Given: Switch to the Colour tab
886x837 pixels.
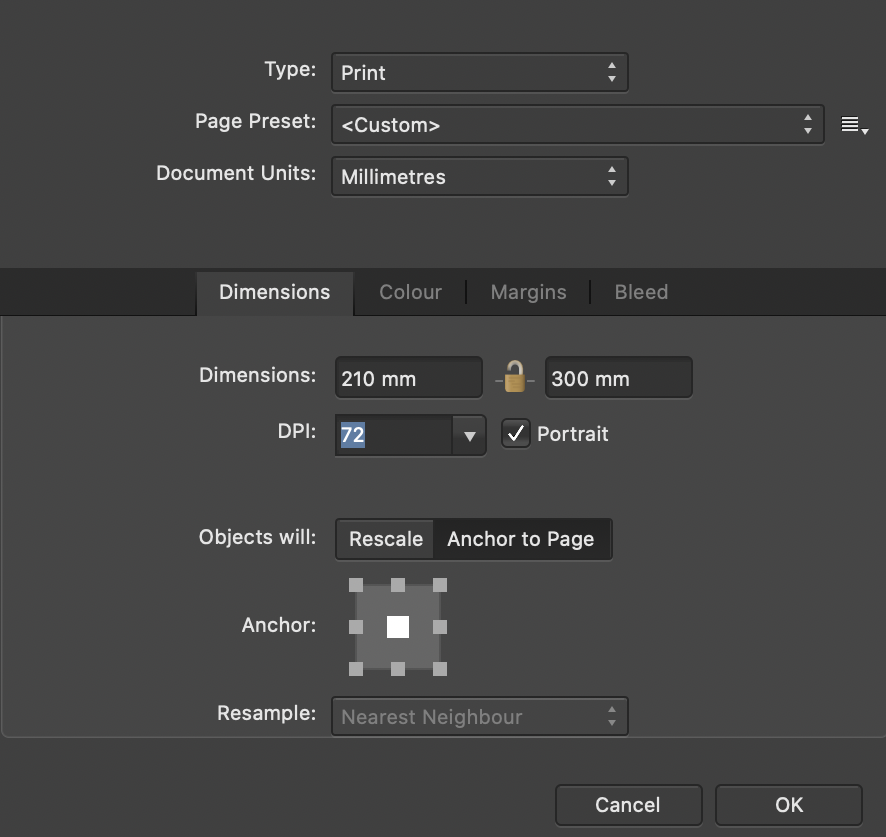Looking at the screenshot, I should pyautogui.click(x=410, y=292).
